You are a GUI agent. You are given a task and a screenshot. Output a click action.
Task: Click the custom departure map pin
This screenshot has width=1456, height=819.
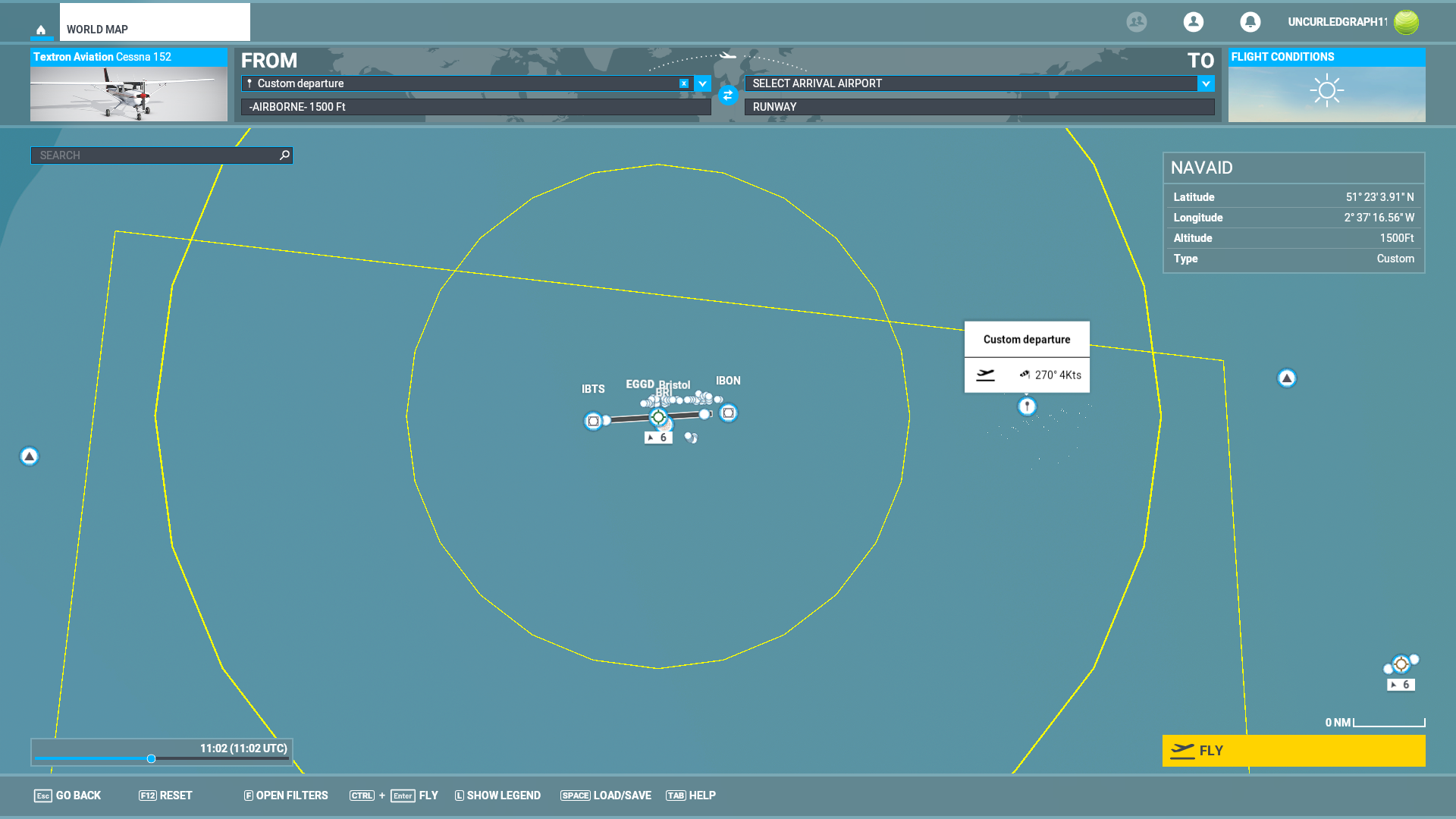click(1026, 406)
